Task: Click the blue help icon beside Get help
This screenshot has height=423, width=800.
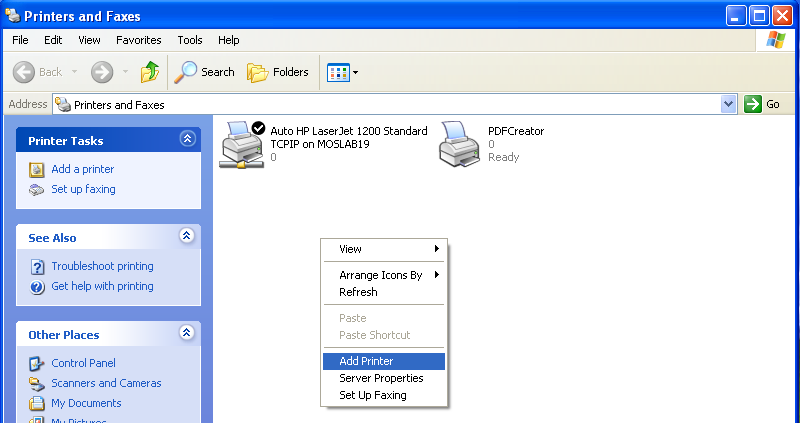Action: pos(37,287)
